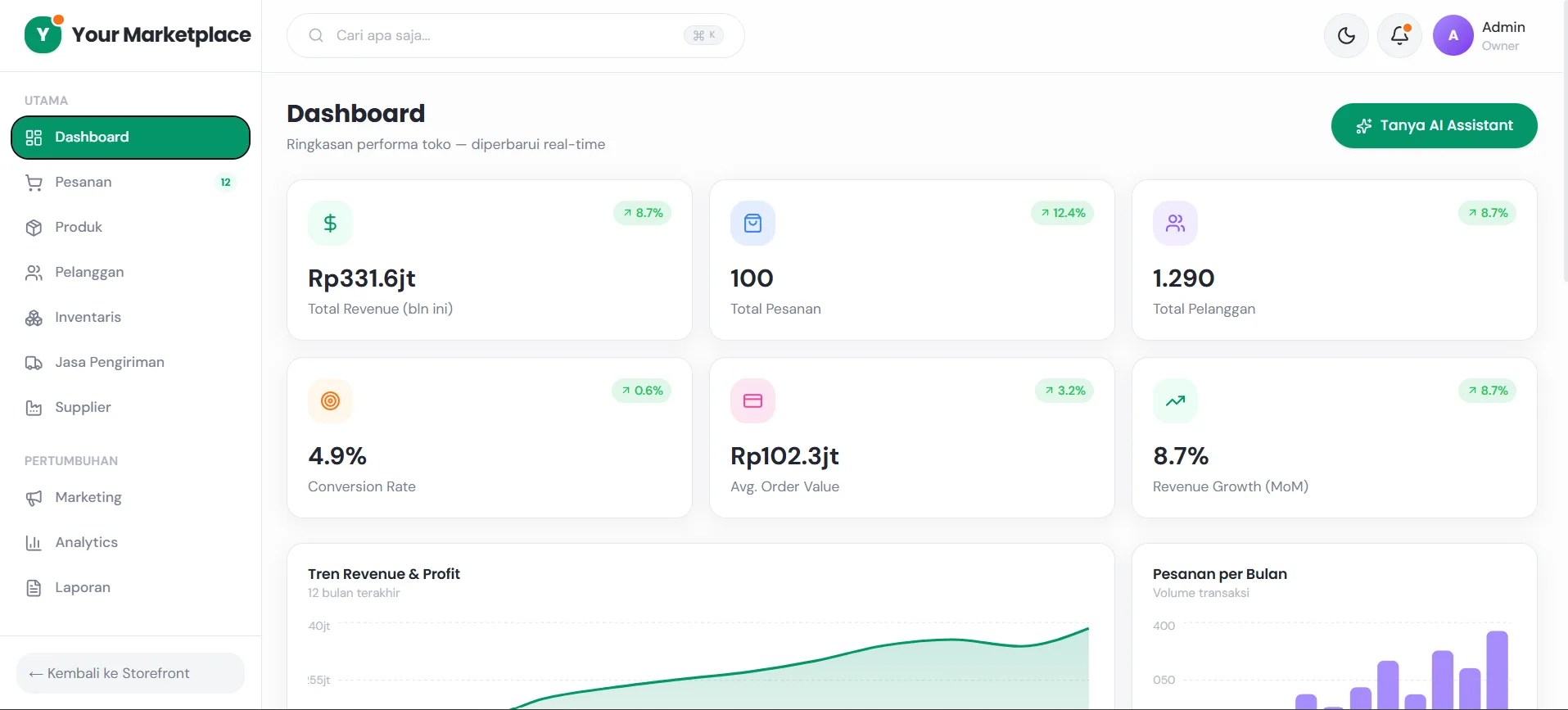This screenshot has width=1568, height=710.
Task: Navigate to Analytics
Action: coord(130,543)
